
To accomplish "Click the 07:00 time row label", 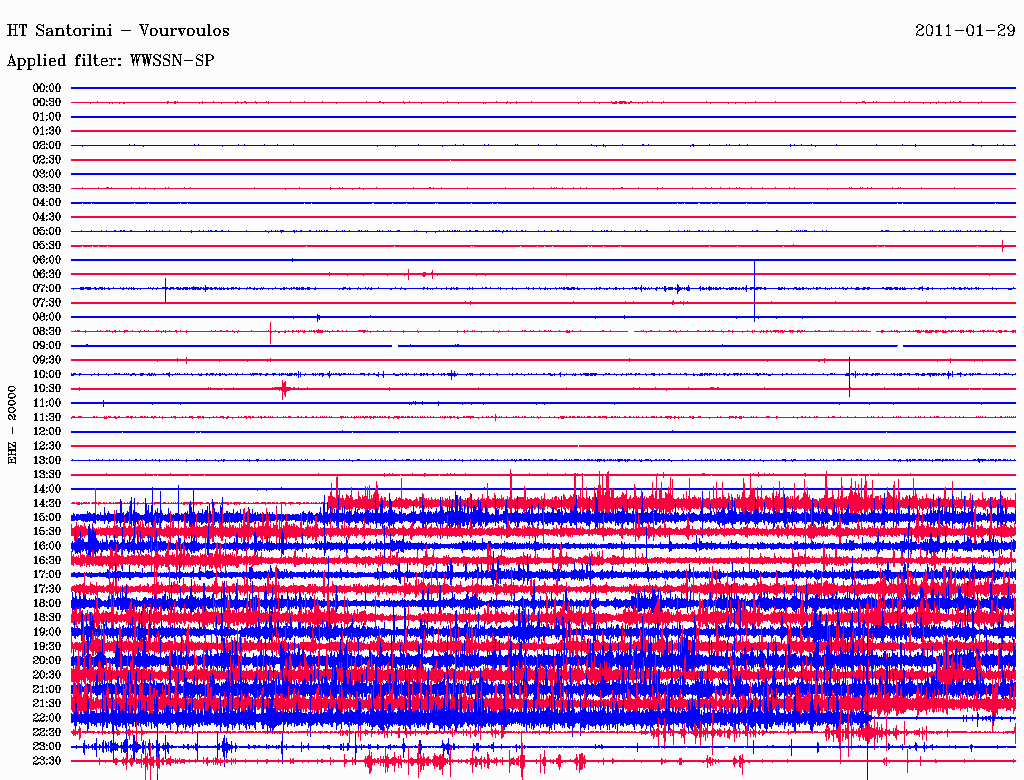I will (x=47, y=288).
